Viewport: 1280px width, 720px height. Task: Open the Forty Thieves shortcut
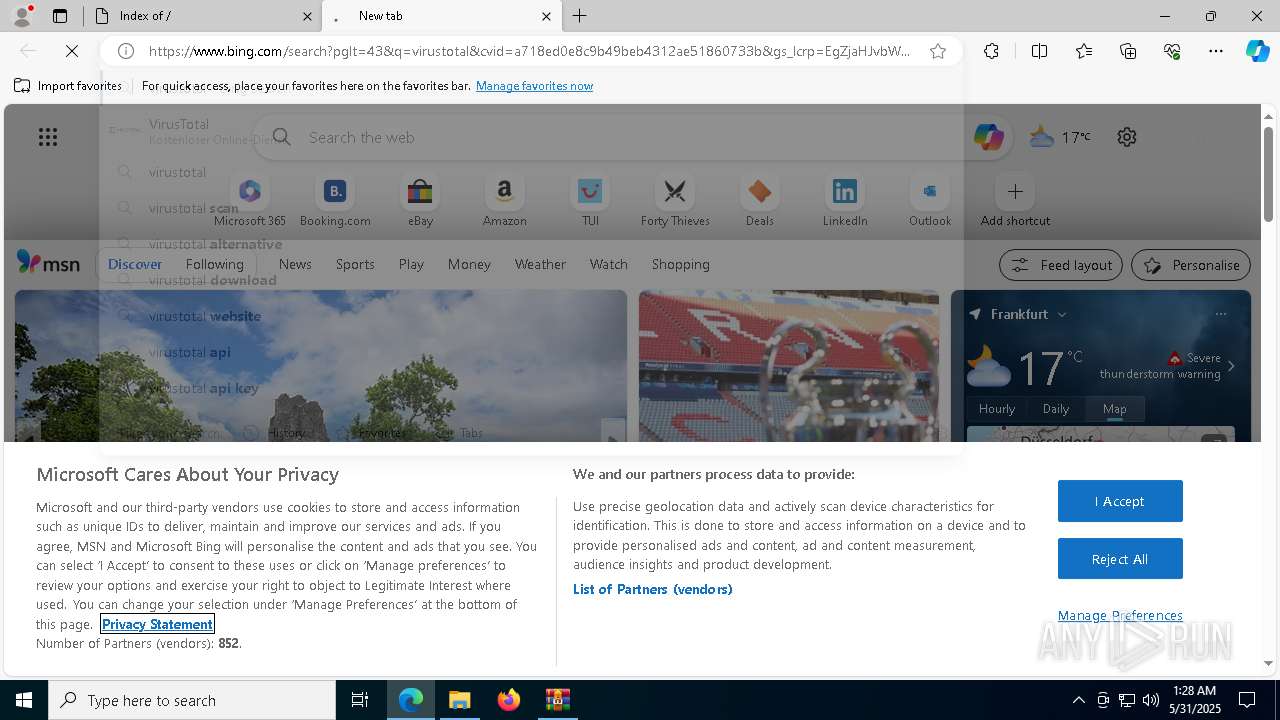675,201
